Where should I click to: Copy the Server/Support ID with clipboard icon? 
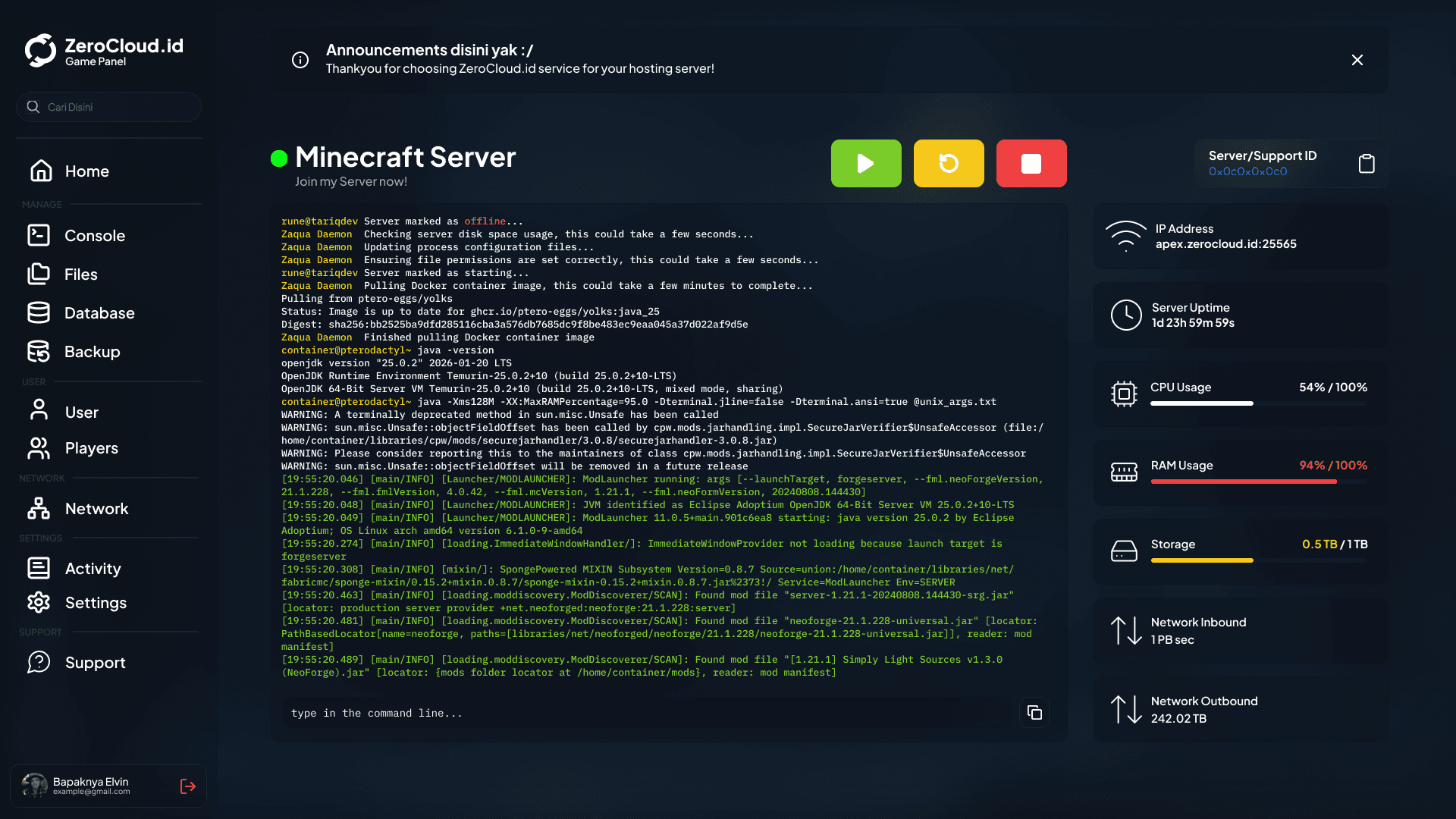(1367, 164)
